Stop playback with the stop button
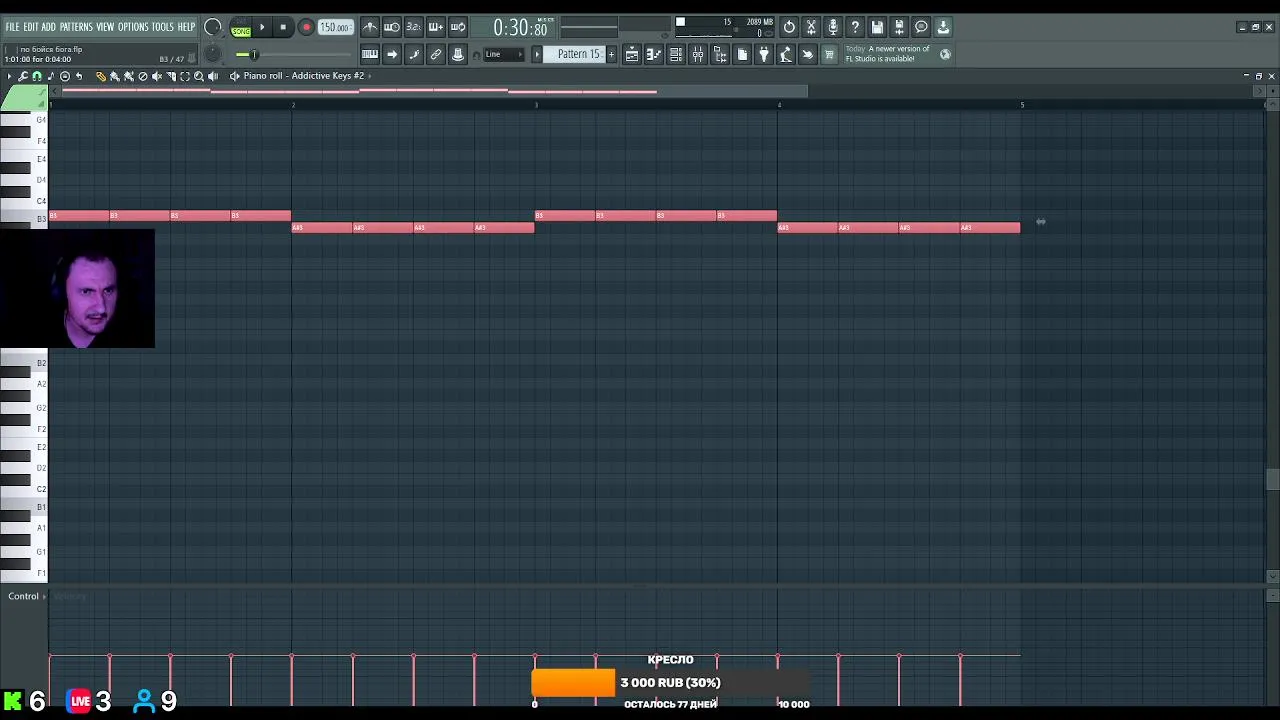The width and height of the screenshot is (1280, 720). click(283, 27)
